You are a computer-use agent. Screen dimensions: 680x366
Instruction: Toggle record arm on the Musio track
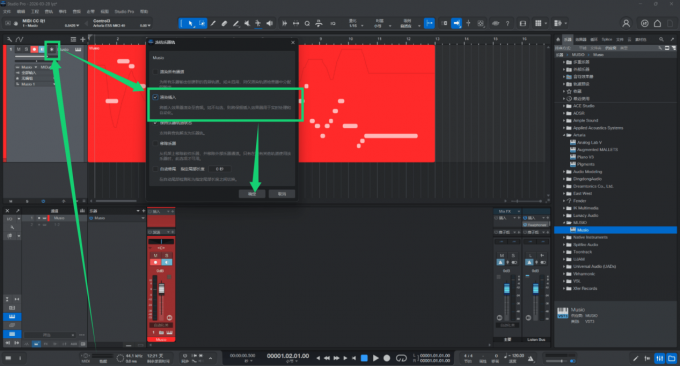click(x=34, y=49)
